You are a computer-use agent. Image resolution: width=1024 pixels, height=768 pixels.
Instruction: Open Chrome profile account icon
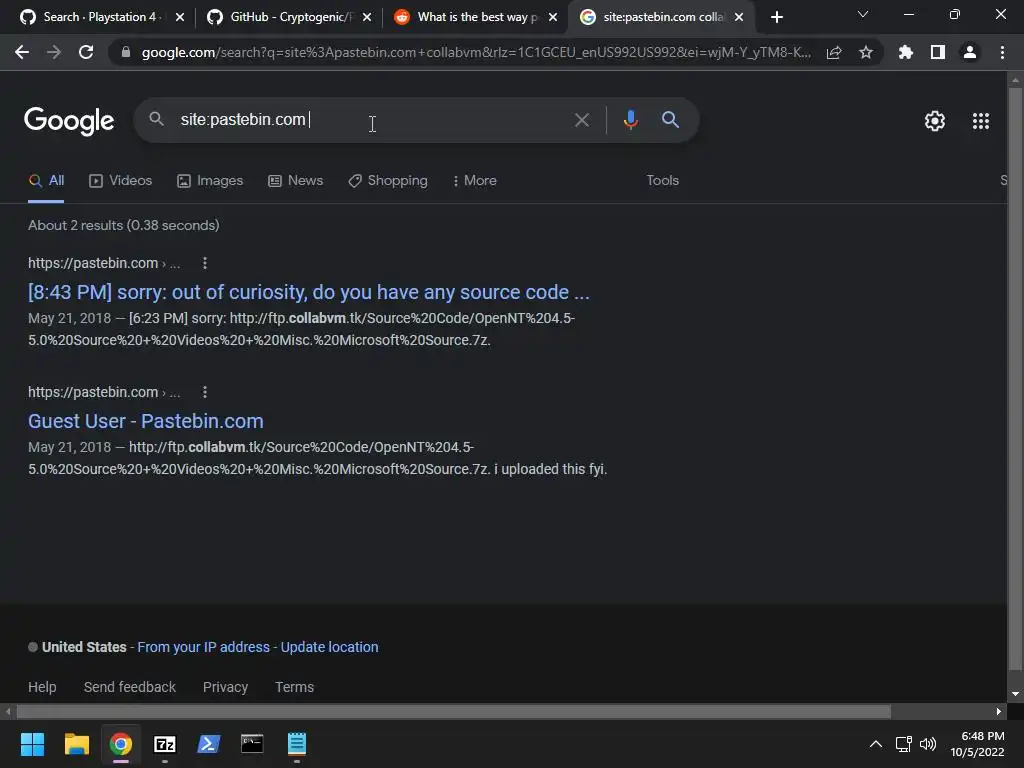pyautogui.click(x=970, y=52)
